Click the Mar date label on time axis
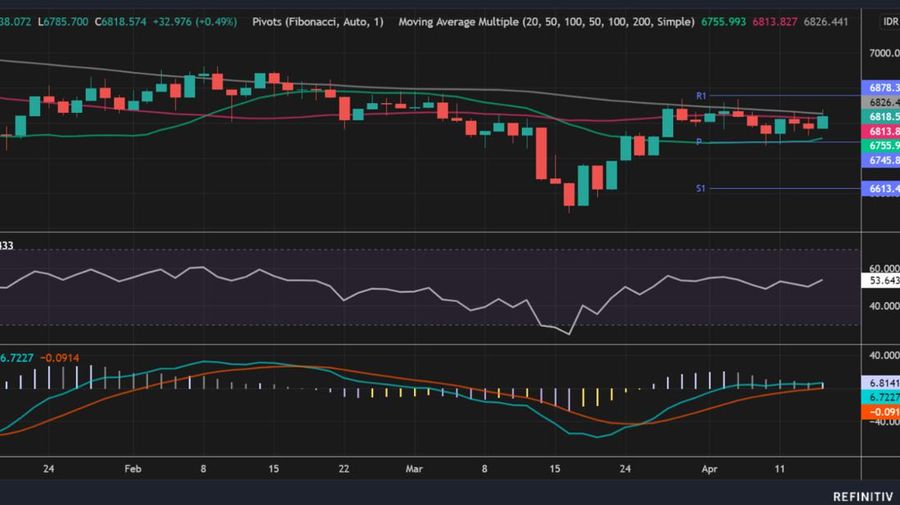 click(x=414, y=469)
